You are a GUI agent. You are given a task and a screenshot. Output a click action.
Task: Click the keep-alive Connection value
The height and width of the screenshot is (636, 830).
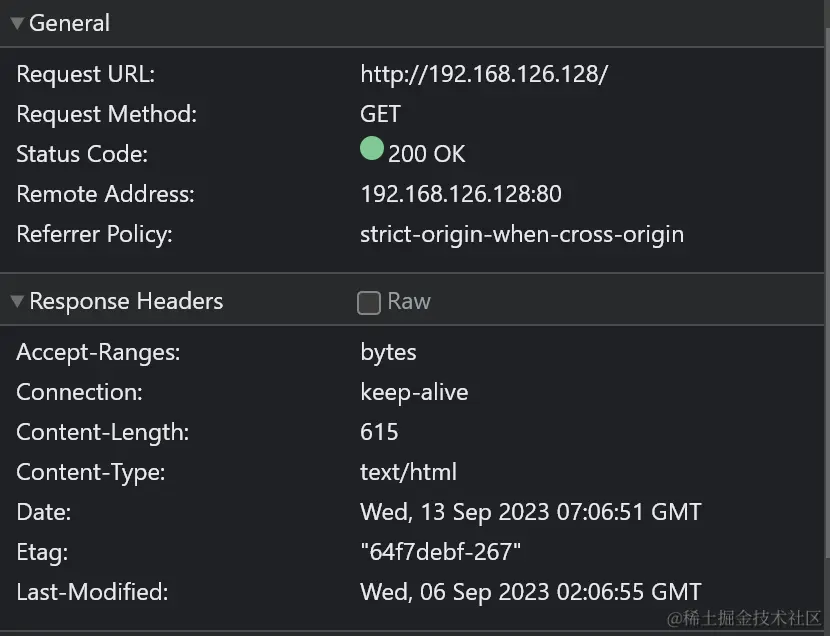click(x=414, y=392)
